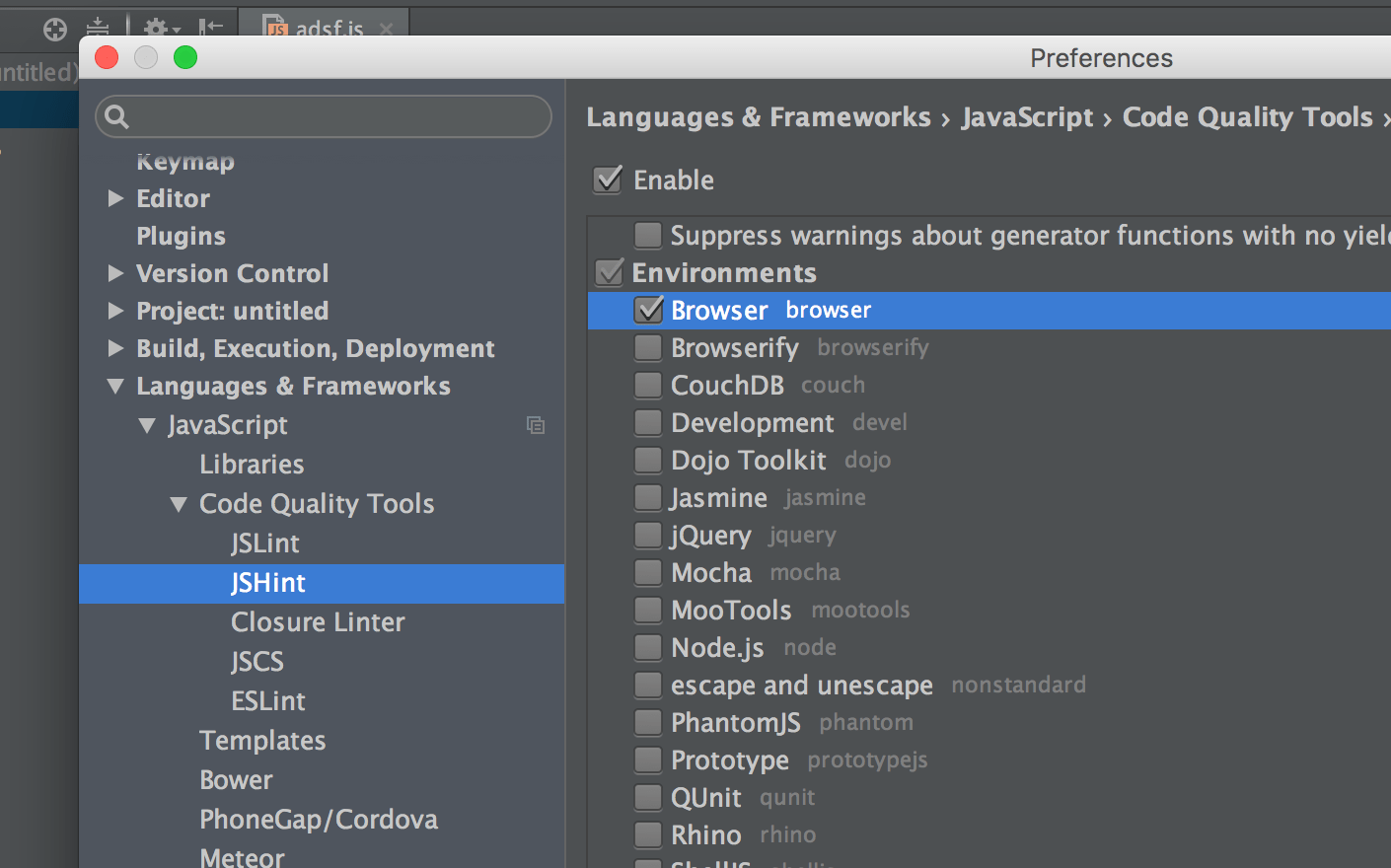Expand the Project: untitled arrow
The width and height of the screenshot is (1391, 868).
(115, 311)
